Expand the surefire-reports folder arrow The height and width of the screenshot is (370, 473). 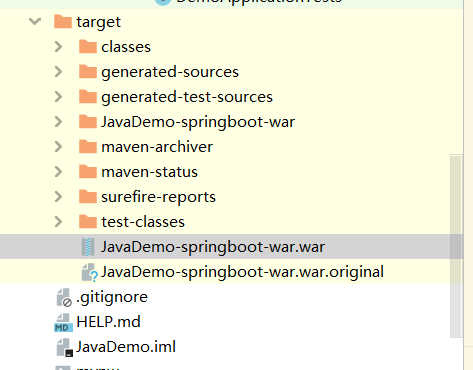point(58,197)
